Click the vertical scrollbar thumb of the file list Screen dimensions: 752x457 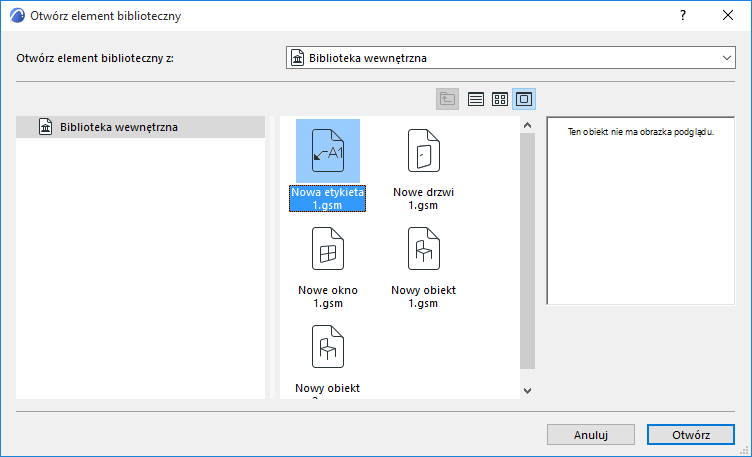528,251
